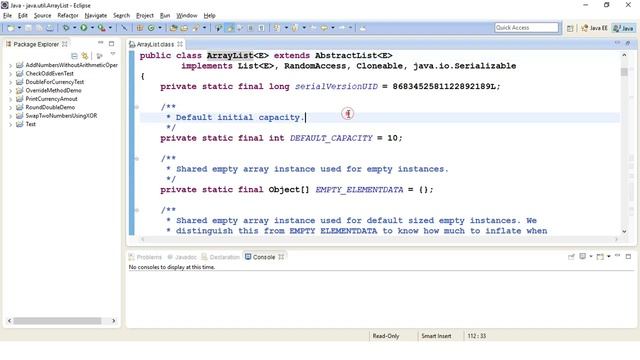Open the Refactor menu

pyautogui.click(x=68, y=16)
